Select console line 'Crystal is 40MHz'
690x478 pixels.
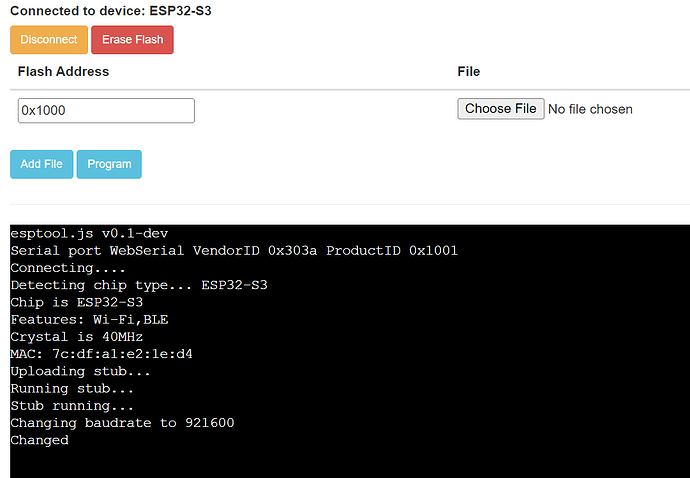[77, 337]
